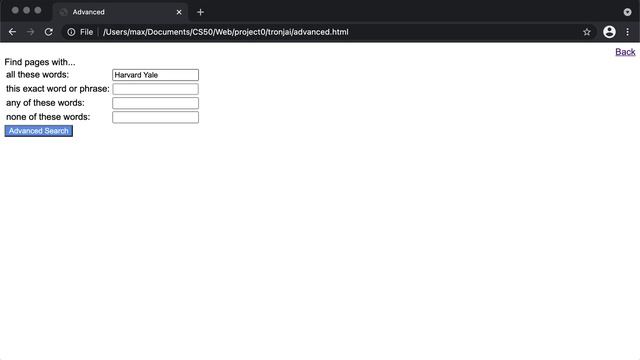Viewport: 640px width, 360px height.
Task: Click the red close window button
Action: [x=15, y=10]
